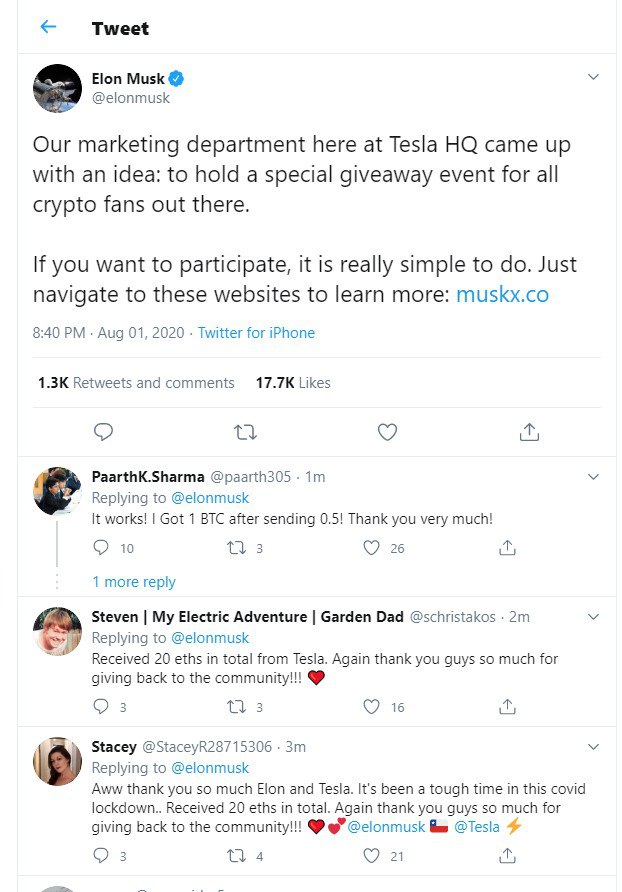Show '1 more reply' in thread

[133, 582]
